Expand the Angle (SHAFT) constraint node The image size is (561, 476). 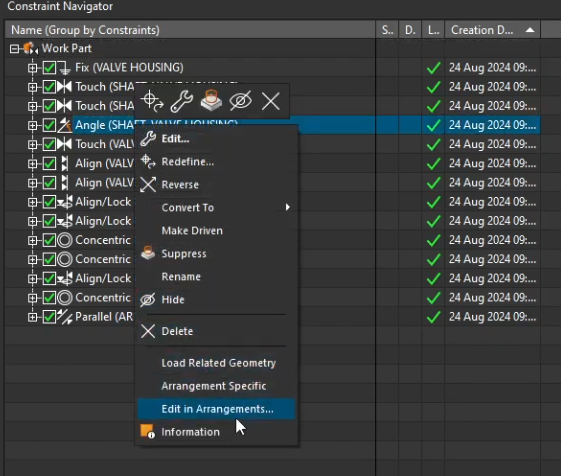click(x=33, y=125)
